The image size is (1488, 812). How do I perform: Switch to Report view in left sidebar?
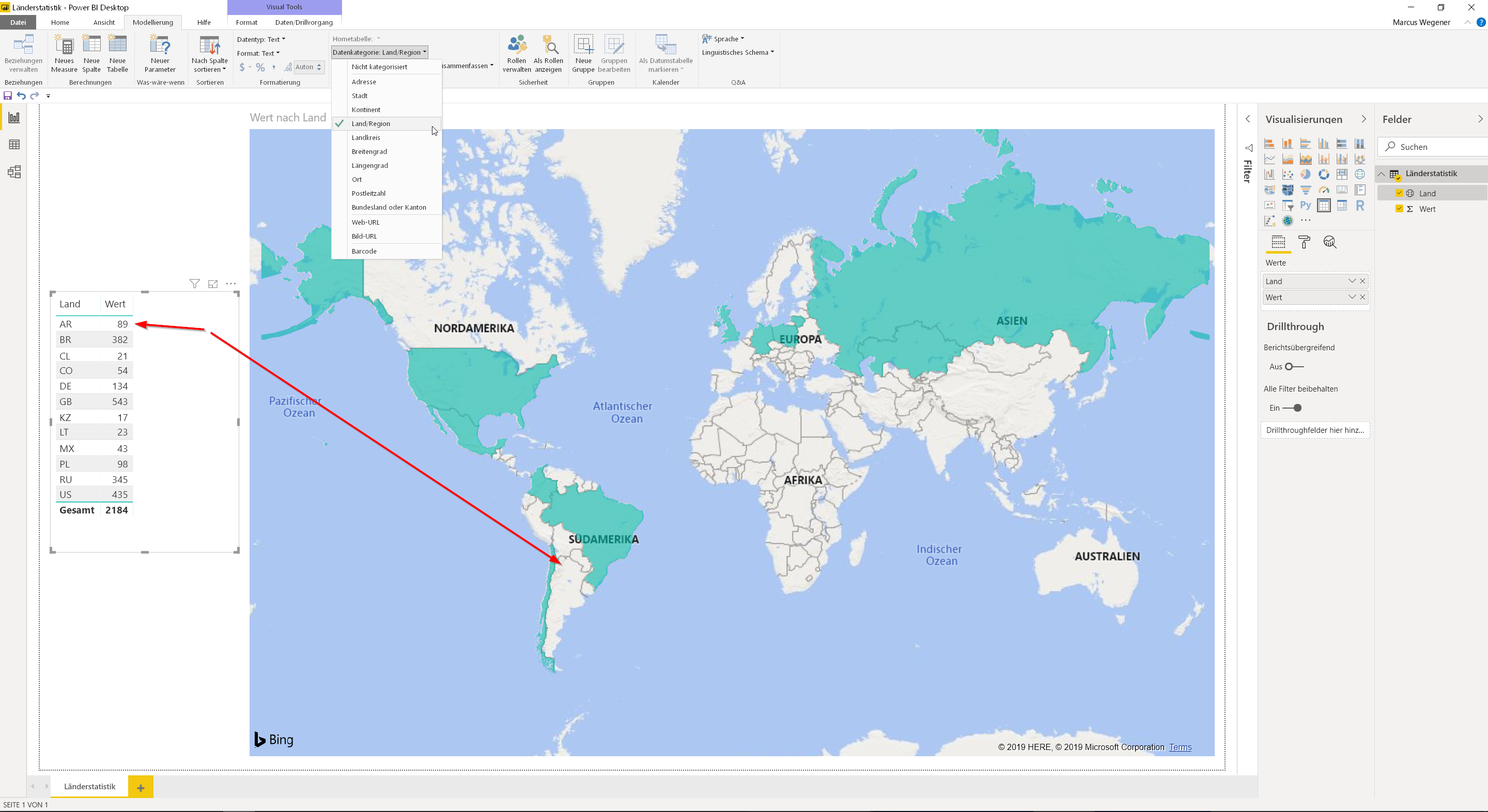point(14,118)
